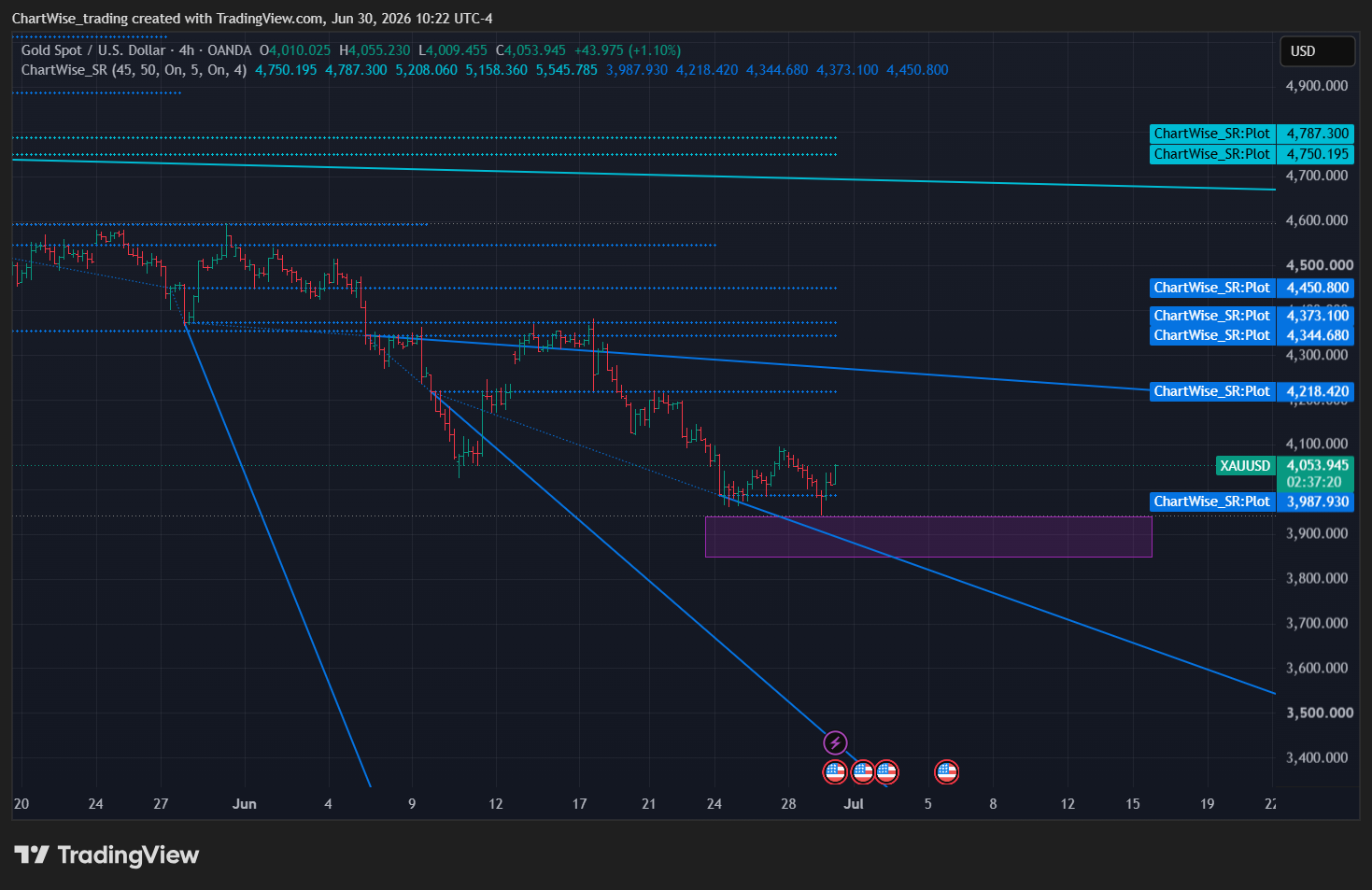Click the XAUUSD symbol tag on the price scale
This screenshot has height=890, width=1372.
[1245, 466]
